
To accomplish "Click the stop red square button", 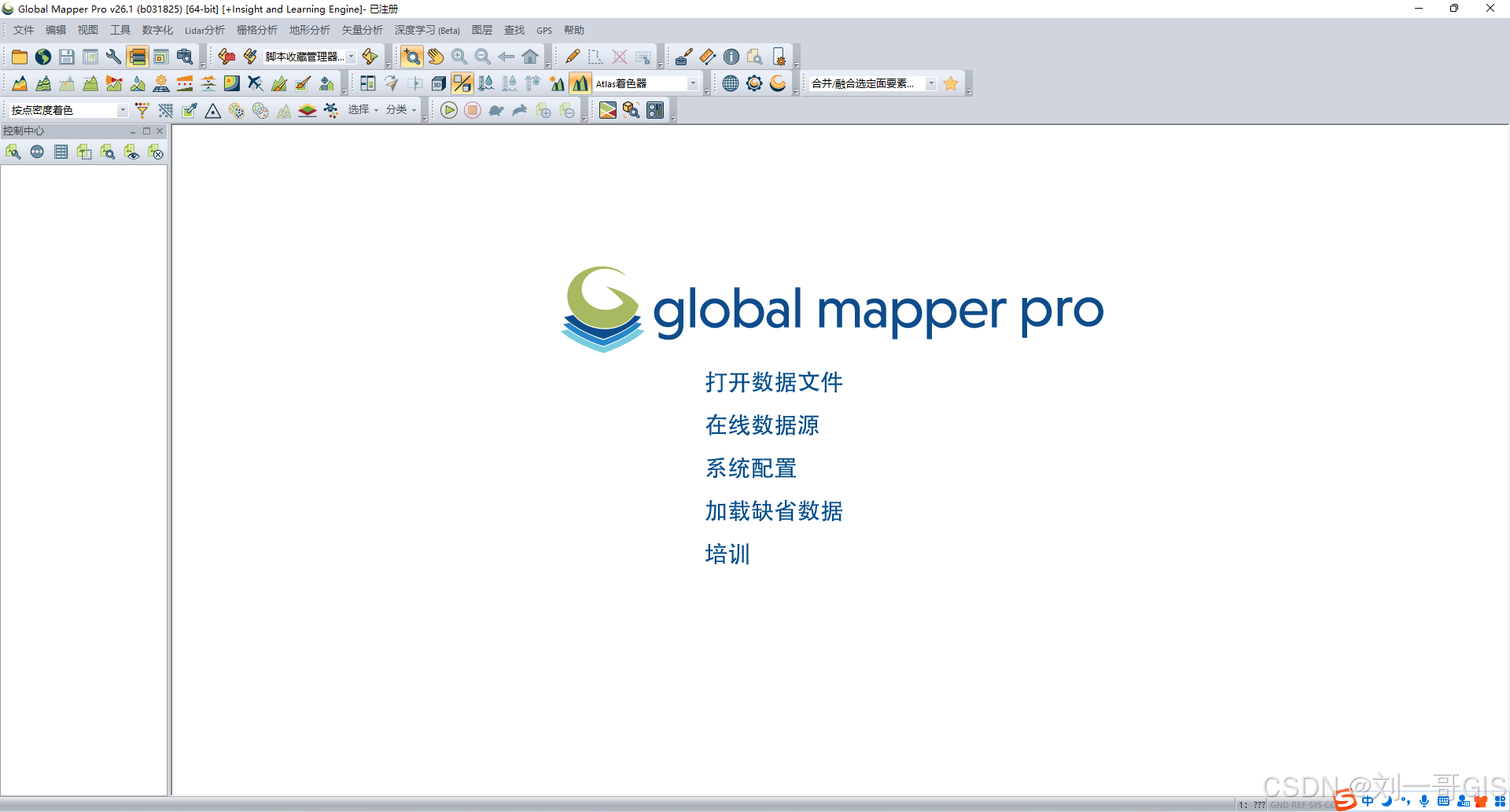I will coord(473,110).
